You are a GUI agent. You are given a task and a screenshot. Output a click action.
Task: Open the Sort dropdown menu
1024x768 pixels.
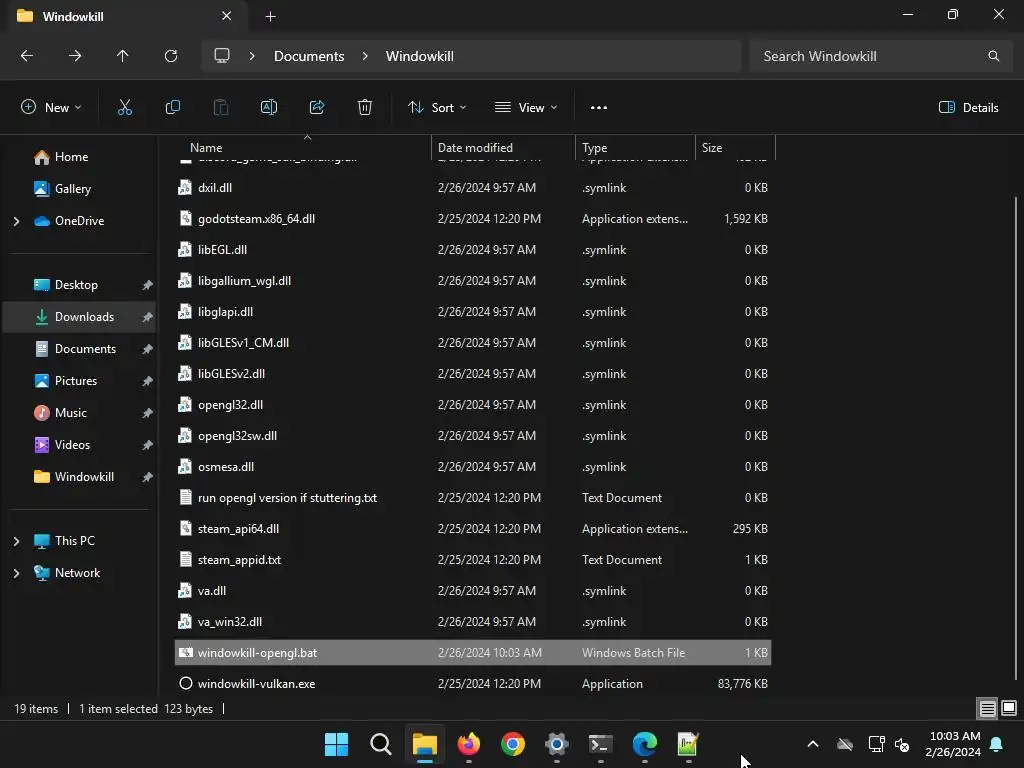pos(437,108)
